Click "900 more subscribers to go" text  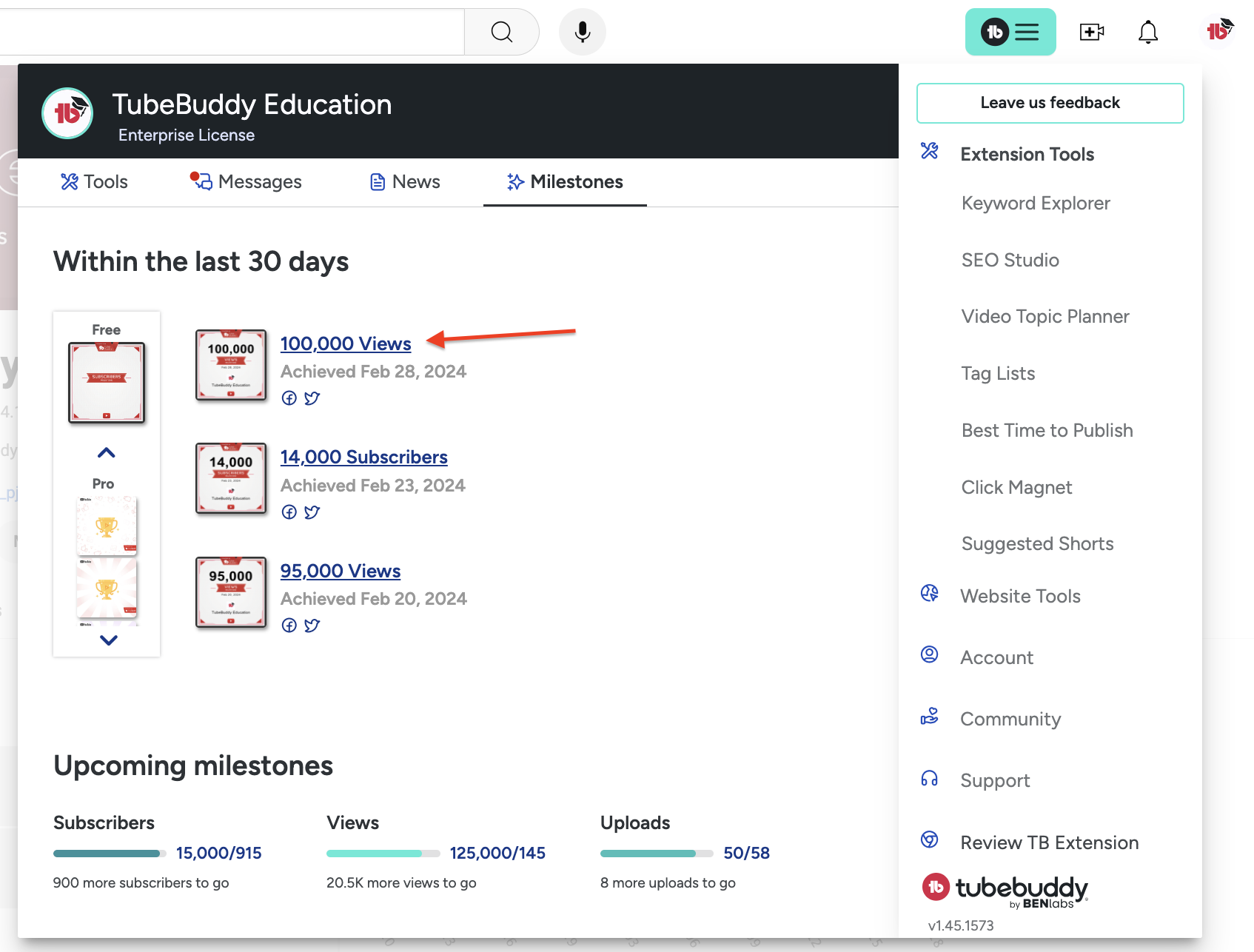pyautogui.click(x=141, y=883)
